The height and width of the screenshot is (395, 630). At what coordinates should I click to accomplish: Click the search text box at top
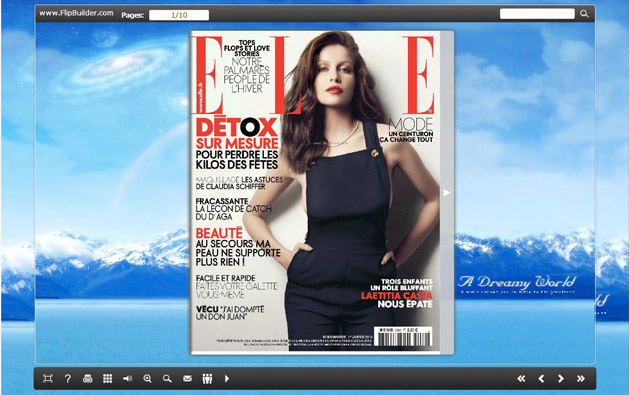[x=537, y=14]
